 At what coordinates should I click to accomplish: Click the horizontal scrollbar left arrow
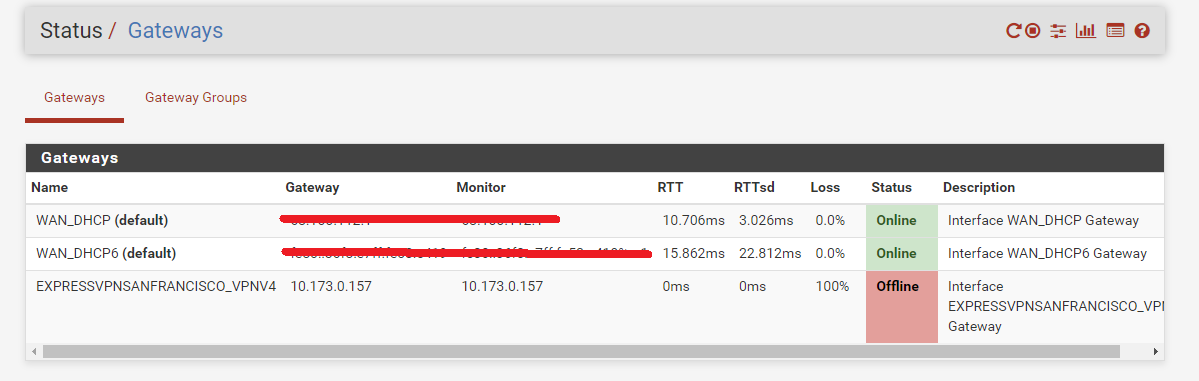coord(34,351)
